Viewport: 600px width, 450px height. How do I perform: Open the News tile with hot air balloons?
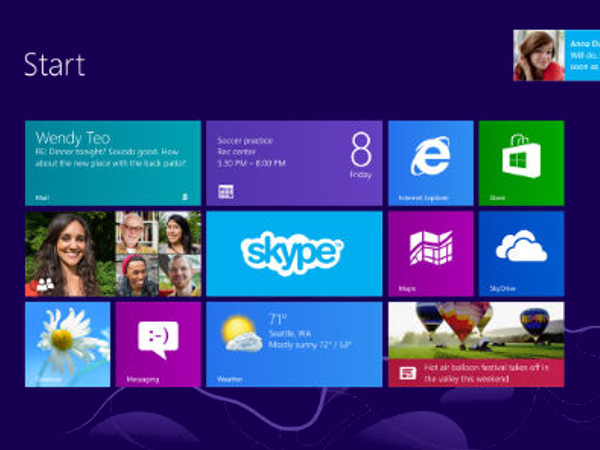click(476, 344)
